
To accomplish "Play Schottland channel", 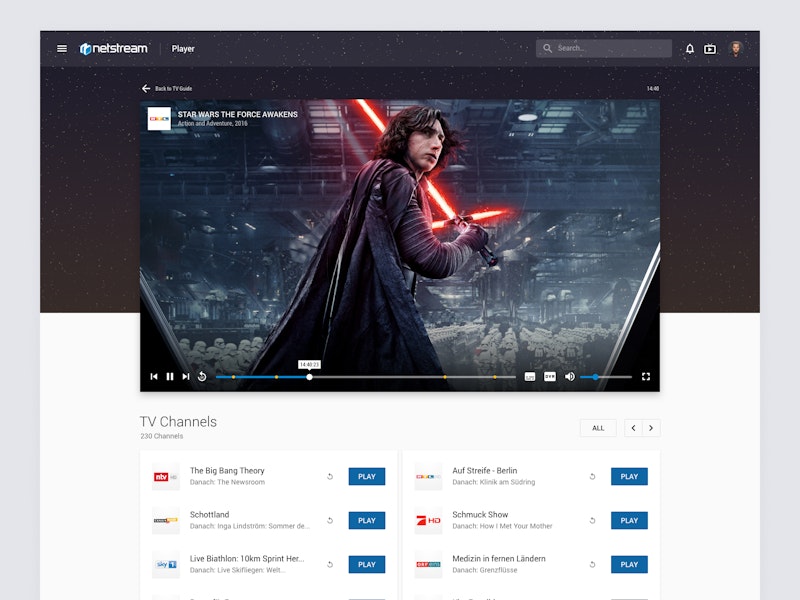I will pyautogui.click(x=367, y=520).
